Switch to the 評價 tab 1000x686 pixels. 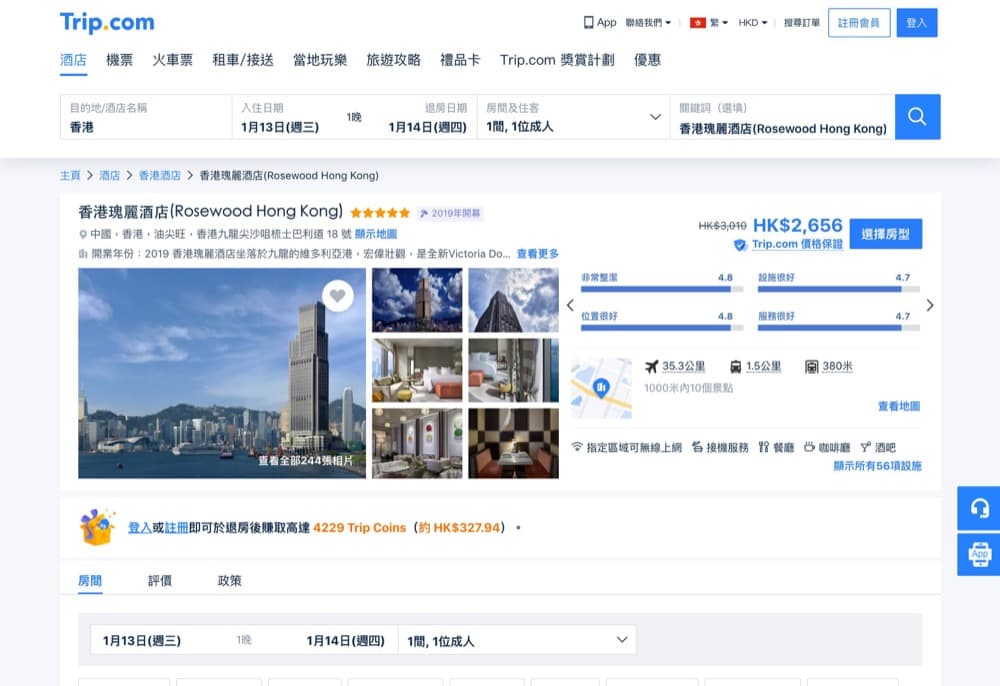[x=159, y=580]
